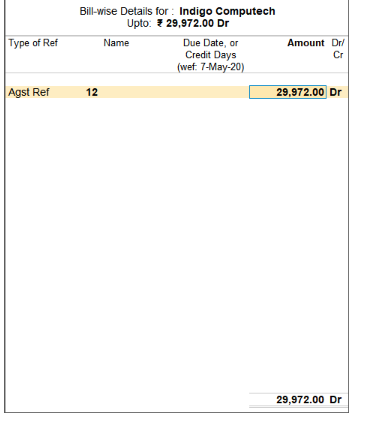Click the Dr/ Cr column header
This screenshot has width=370, height=421.
point(338,49)
